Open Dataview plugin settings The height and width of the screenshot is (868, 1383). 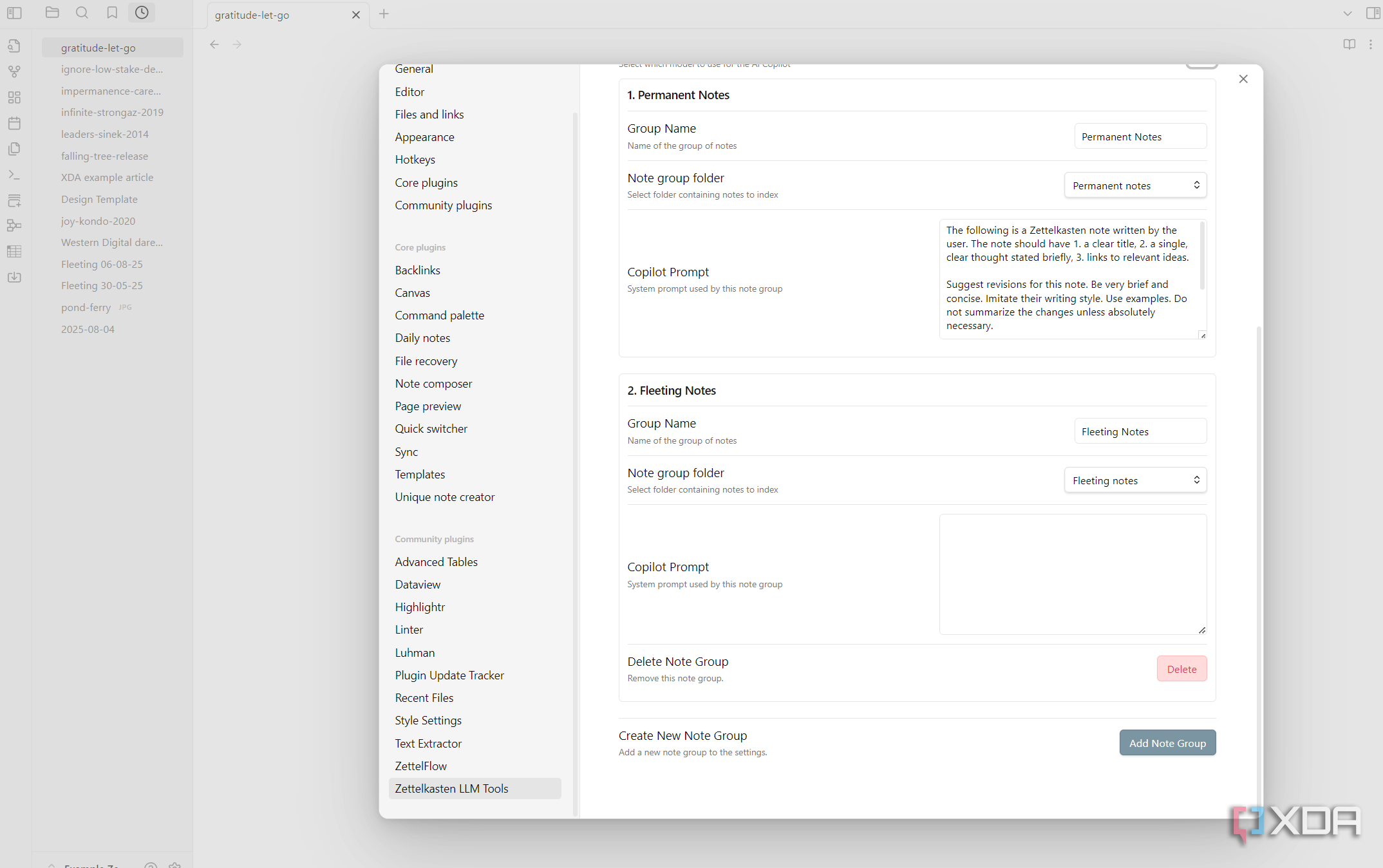[x=417, y=584]
